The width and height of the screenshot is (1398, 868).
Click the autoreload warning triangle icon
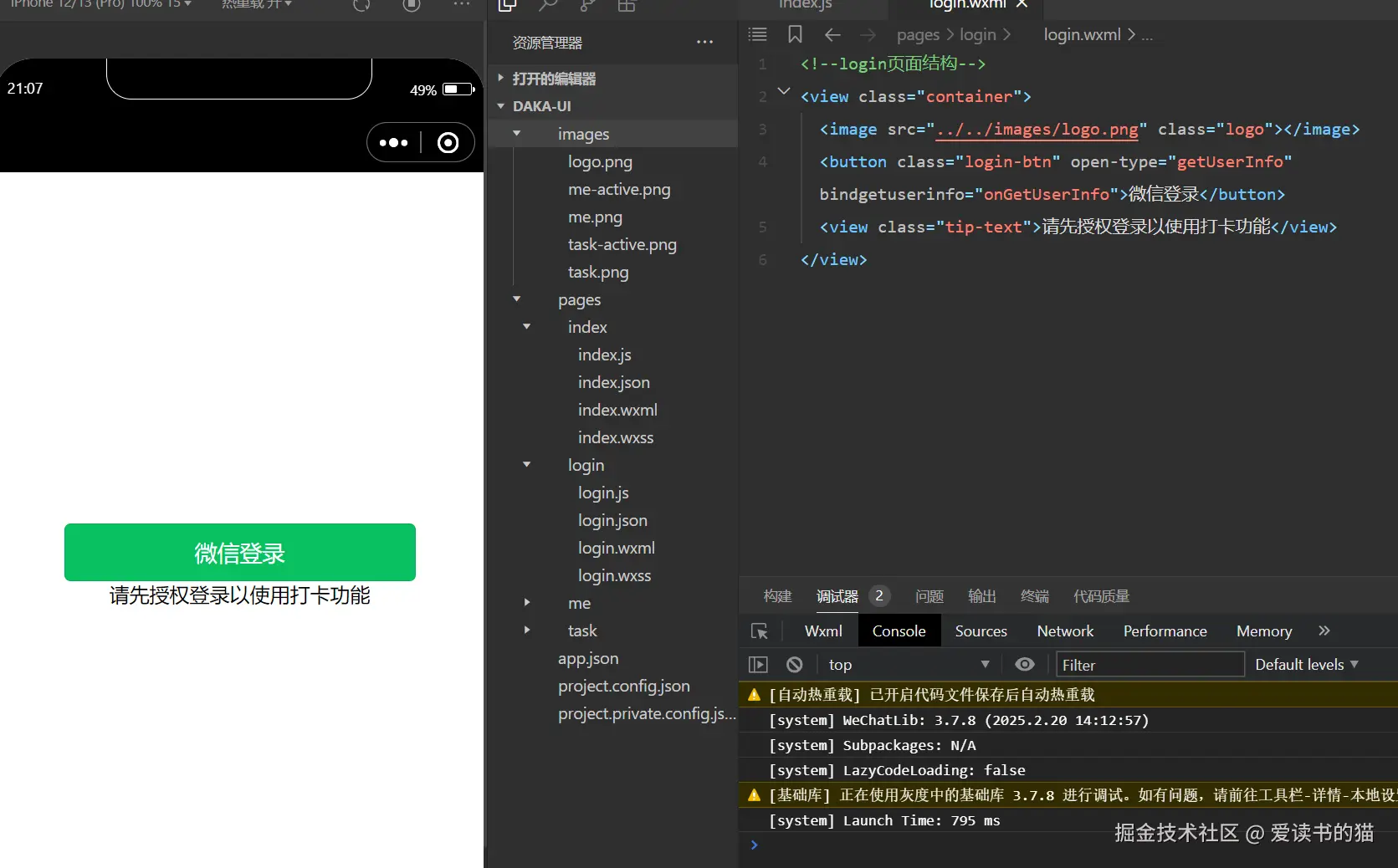(754, 695)
